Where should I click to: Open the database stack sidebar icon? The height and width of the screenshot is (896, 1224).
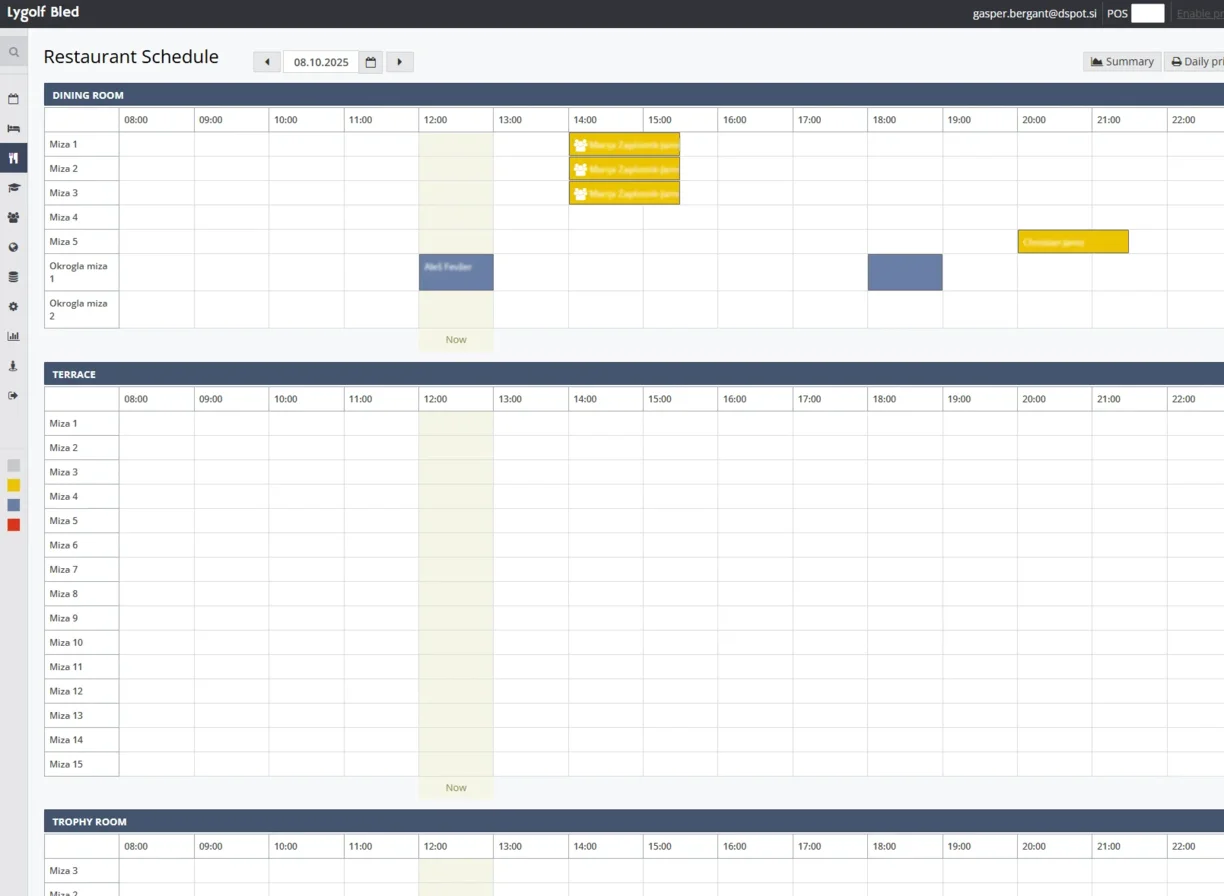coord(14,277)
